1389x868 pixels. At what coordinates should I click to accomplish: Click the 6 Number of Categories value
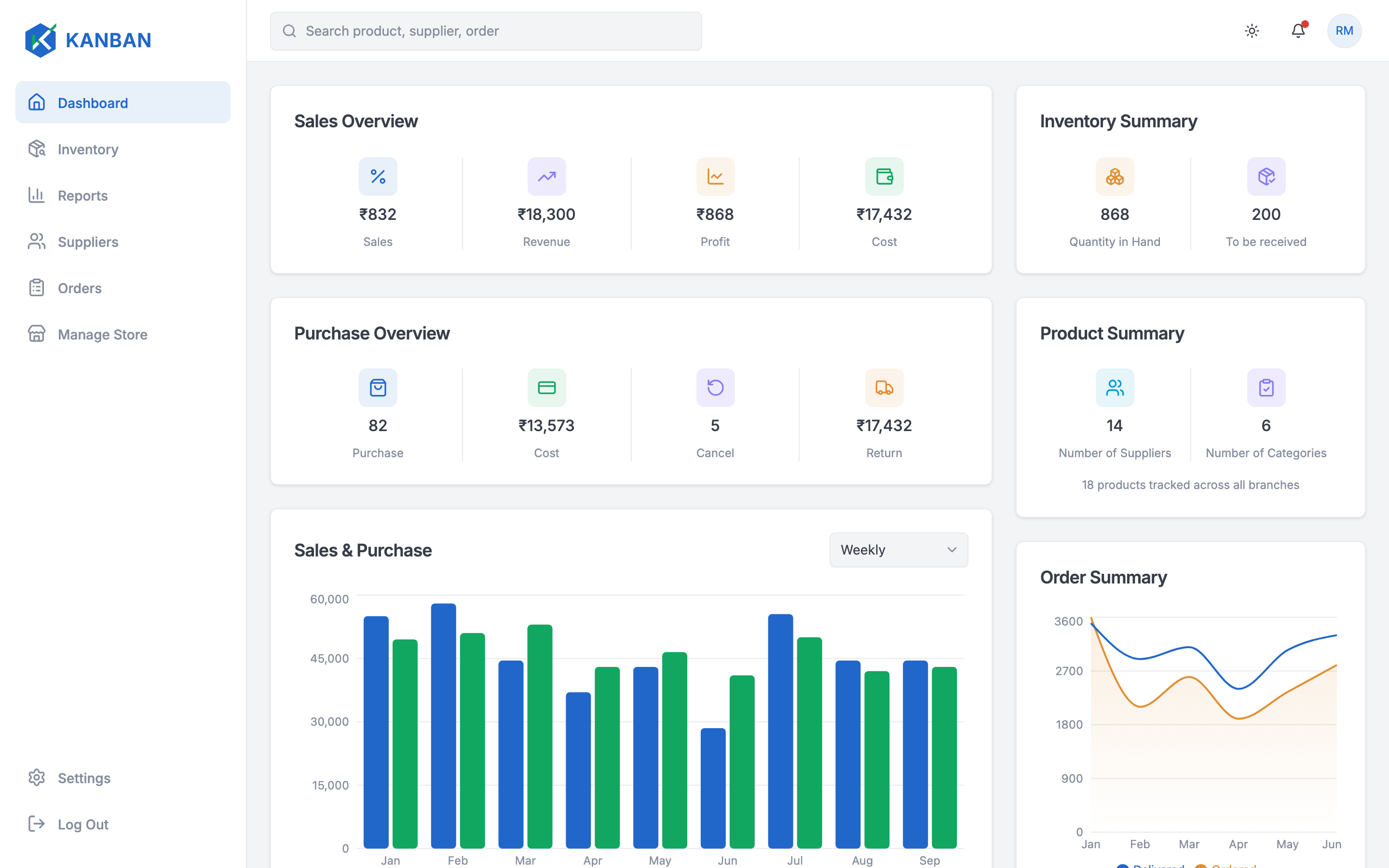coord(1266,425)
